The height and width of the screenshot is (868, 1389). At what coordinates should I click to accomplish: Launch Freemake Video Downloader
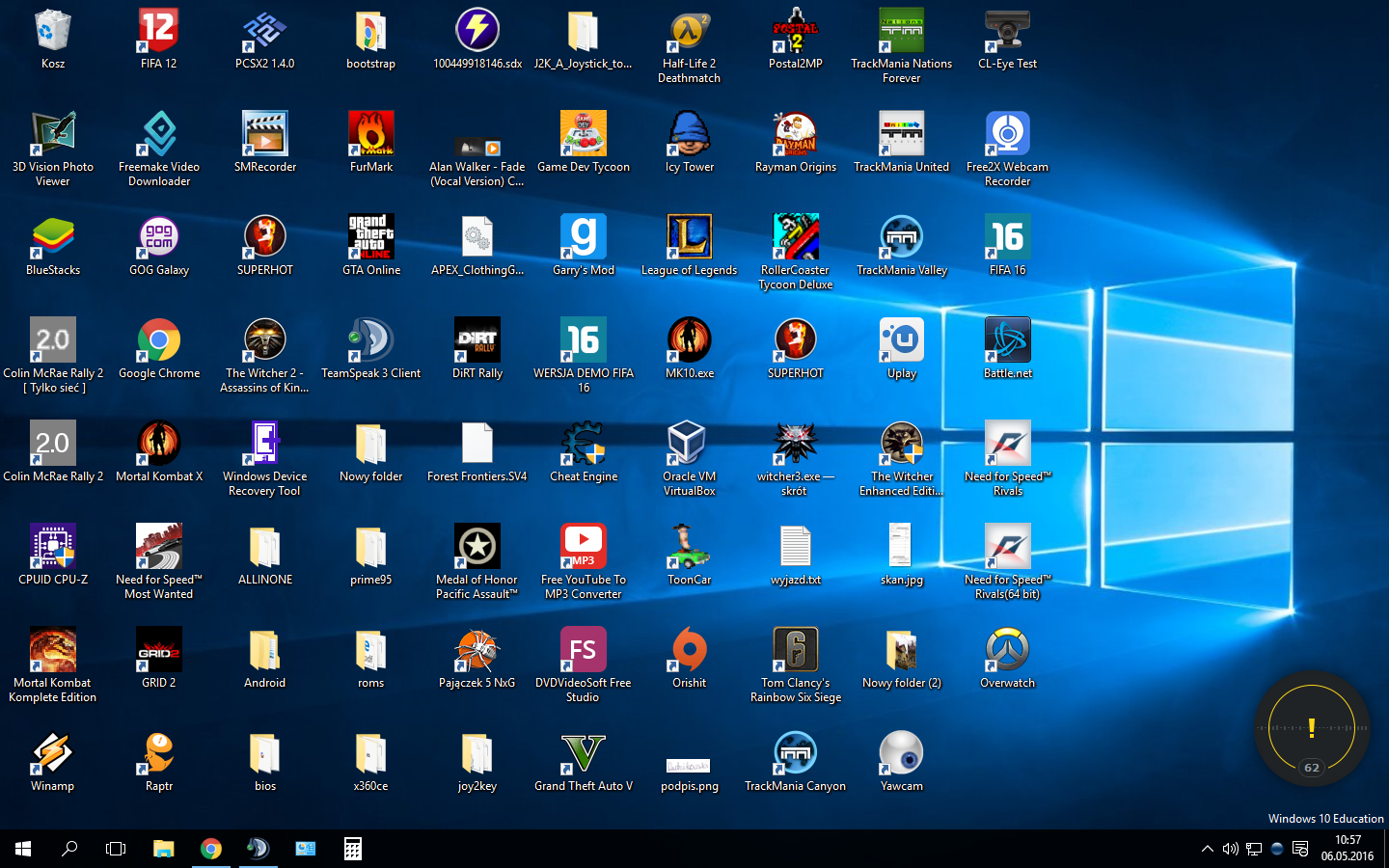[x=159, y=134]
